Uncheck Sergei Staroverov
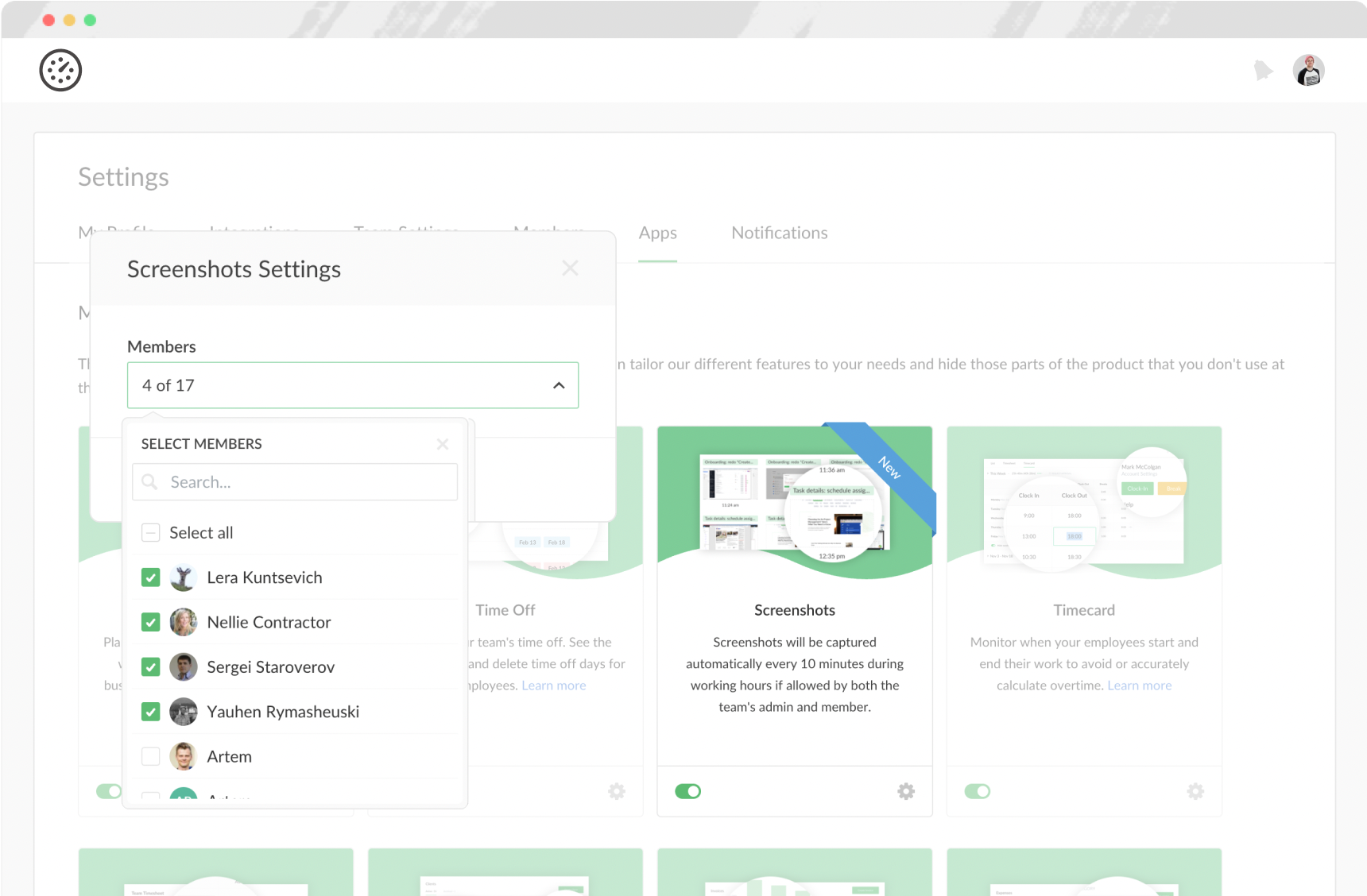The height and width of the screenshot is (896, 1367). (151, 667)
